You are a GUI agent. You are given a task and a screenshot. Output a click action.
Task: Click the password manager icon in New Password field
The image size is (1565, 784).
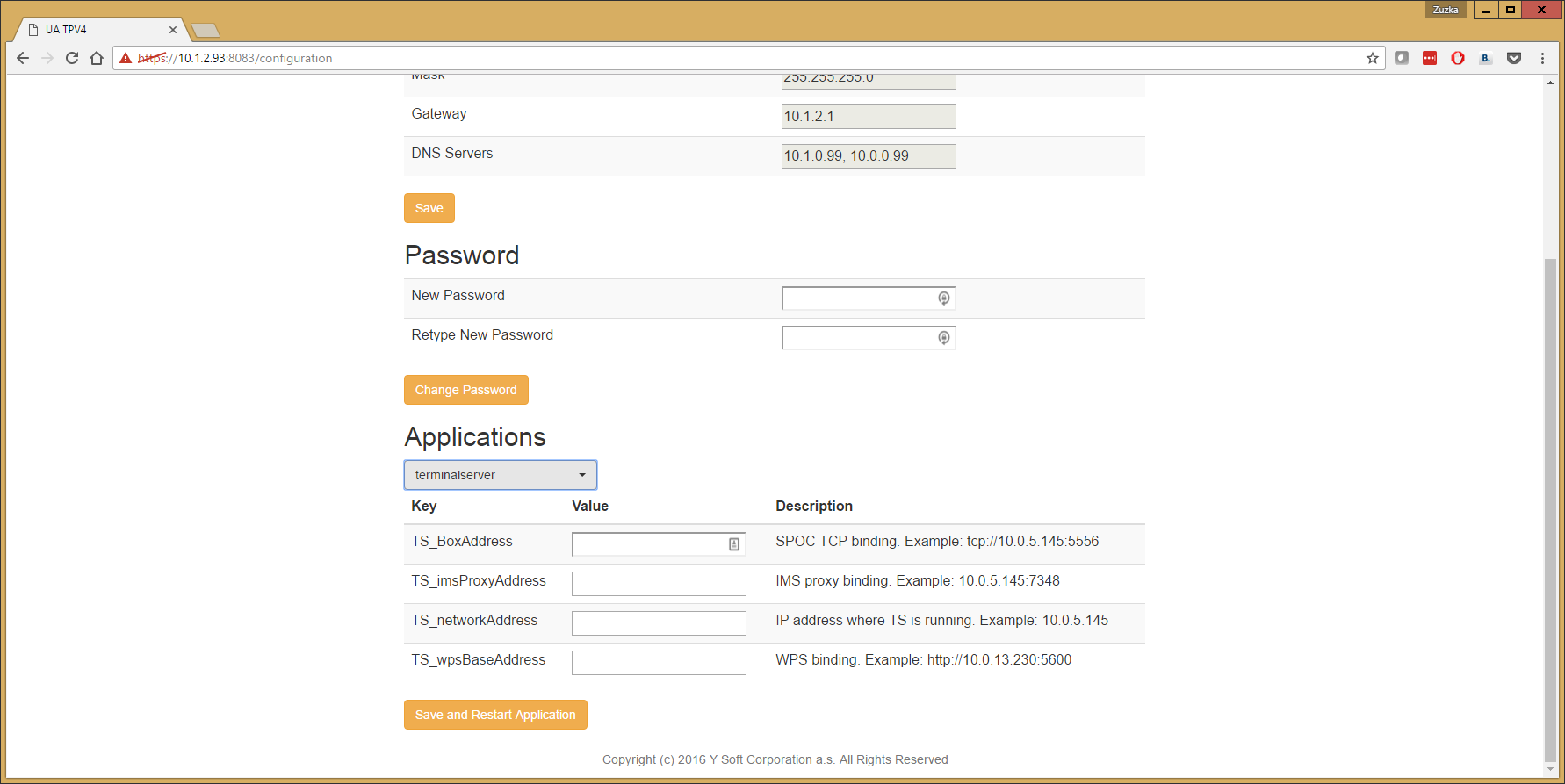(943, 298)
